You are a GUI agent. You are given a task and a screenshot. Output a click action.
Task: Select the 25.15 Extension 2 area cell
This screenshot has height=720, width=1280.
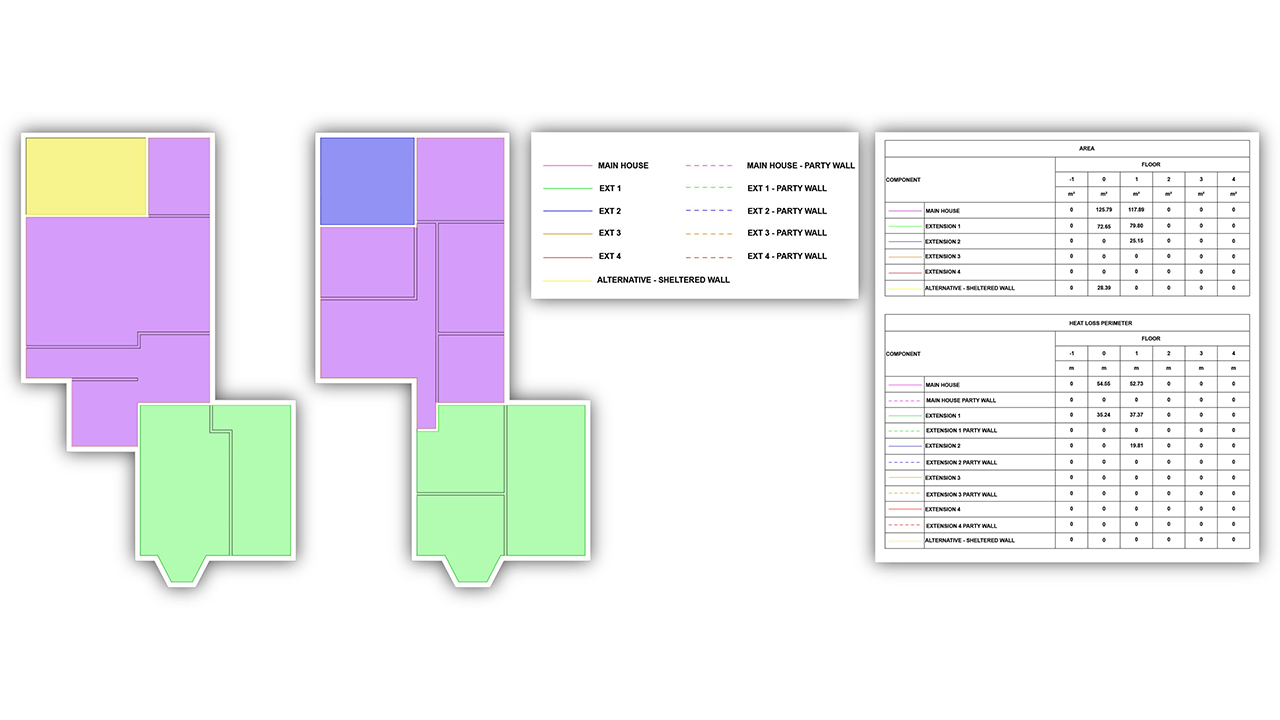coord(1136,241)
